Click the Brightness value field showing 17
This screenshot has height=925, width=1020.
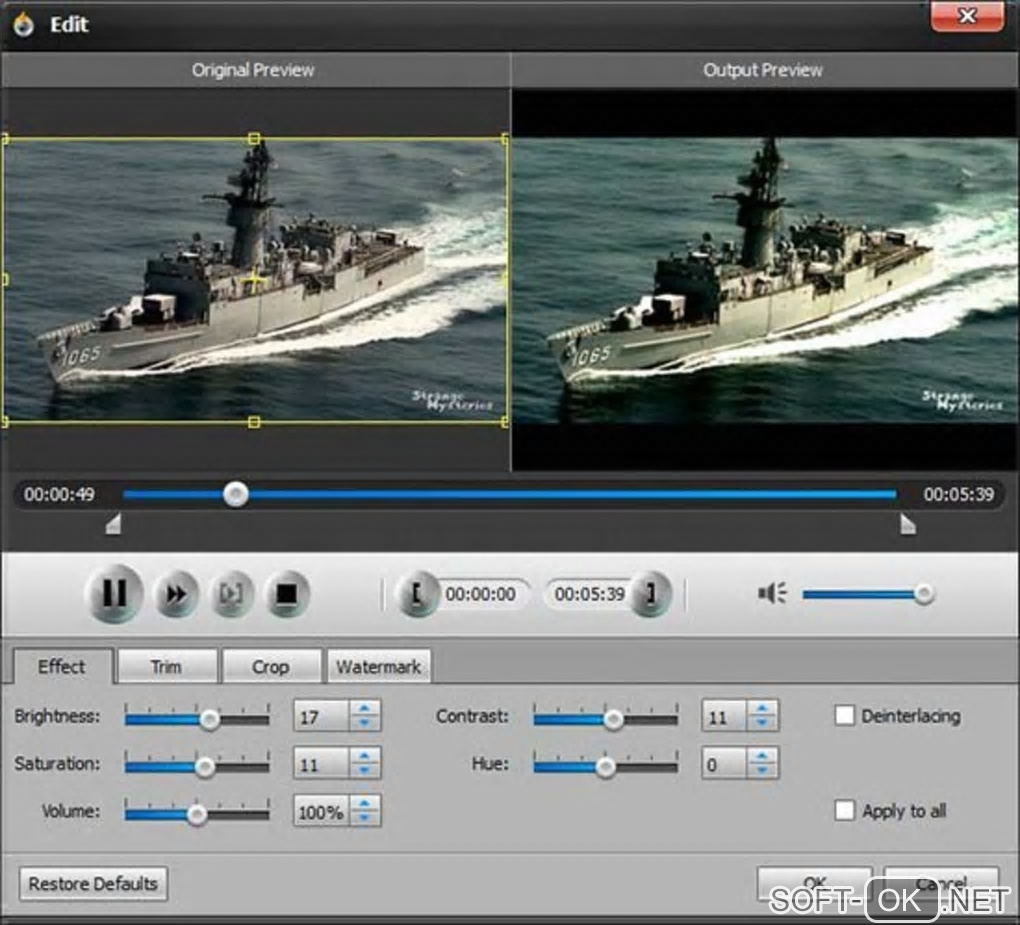click(322, 716)
